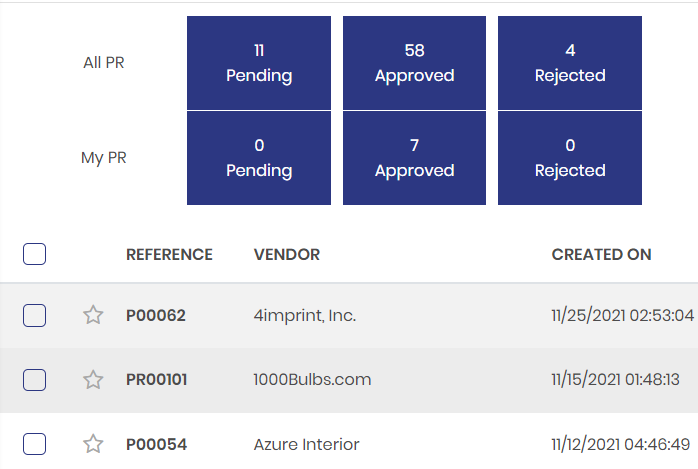
Task: View All PR 4 Rejected requests
Action: coord(569,62)
